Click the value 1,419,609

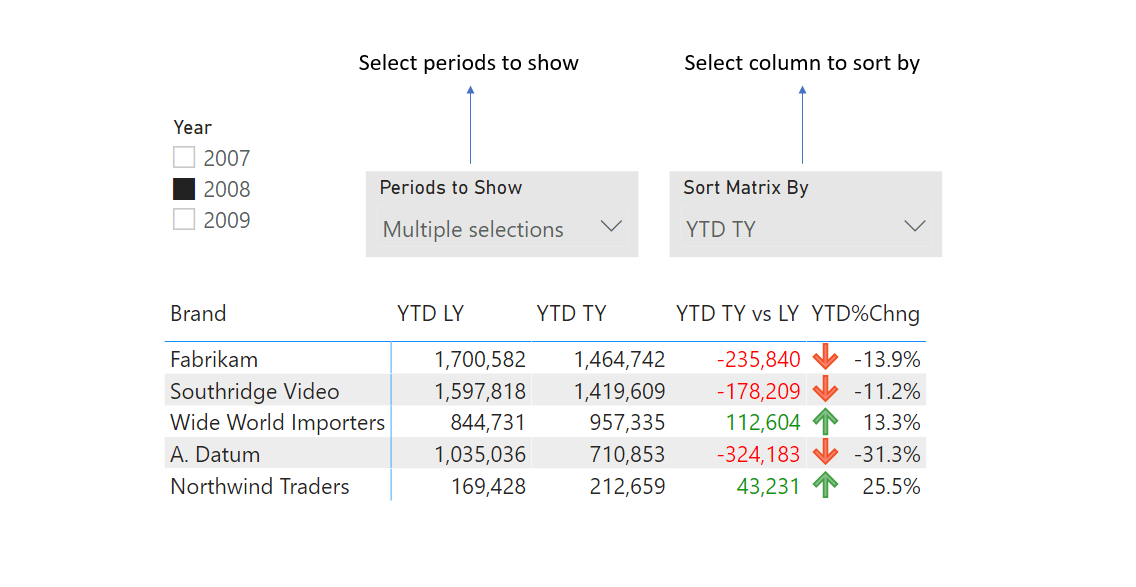(x=619, y=391)
